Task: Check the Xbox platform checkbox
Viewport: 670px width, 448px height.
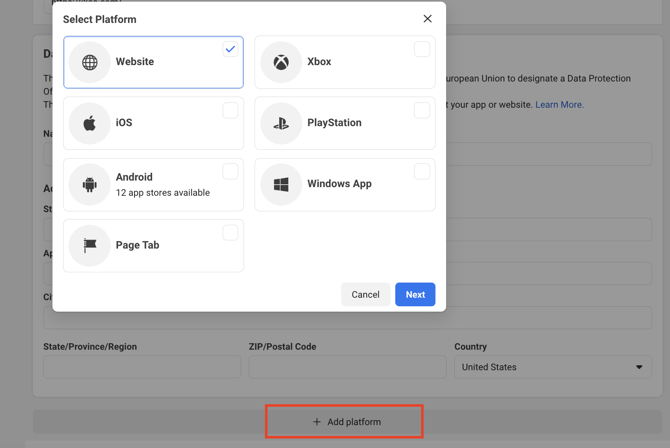Action: coord(422,49)
